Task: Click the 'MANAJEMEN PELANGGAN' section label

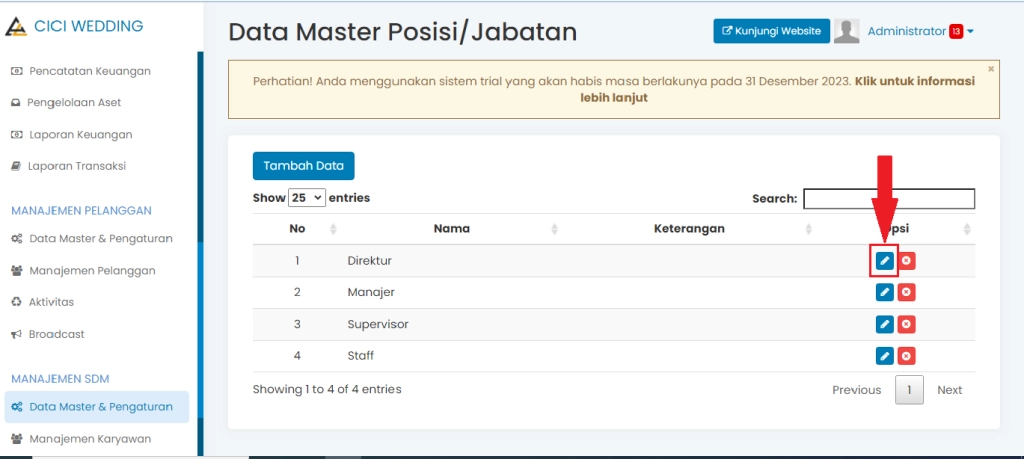Action: pos(81,210)
